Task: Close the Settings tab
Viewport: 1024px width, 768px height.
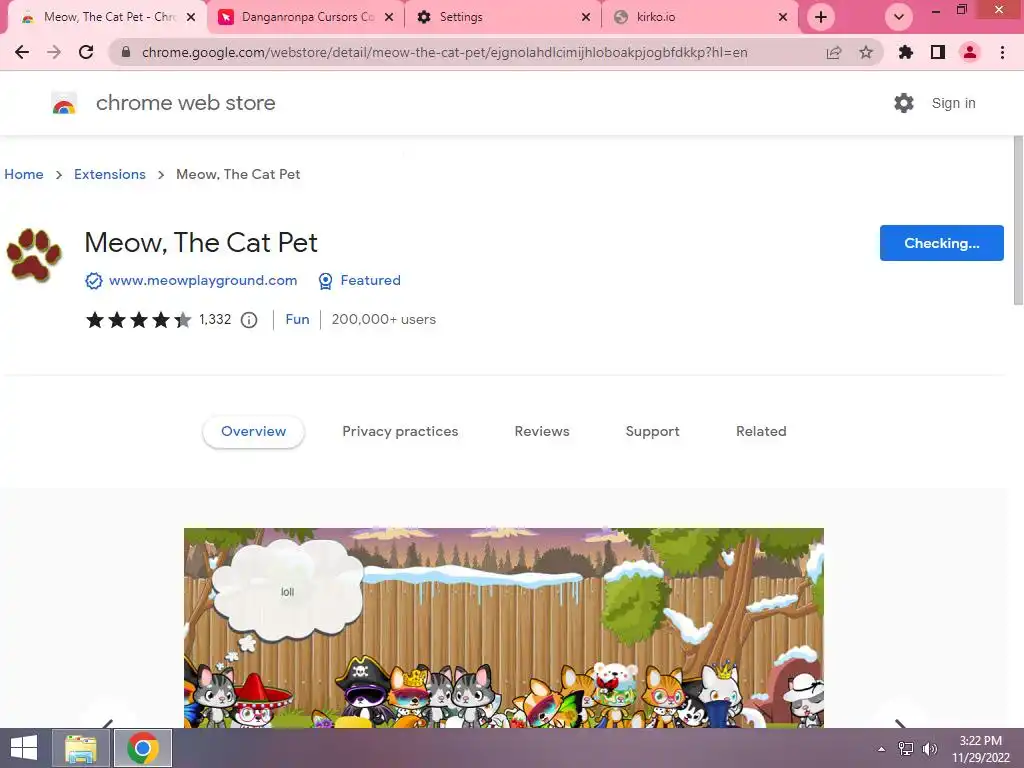Action: coord(586,17)
